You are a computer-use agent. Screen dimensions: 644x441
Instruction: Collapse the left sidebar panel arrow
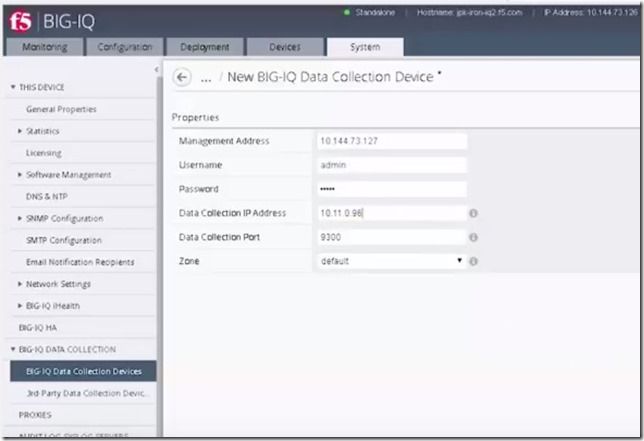[156, 70]
